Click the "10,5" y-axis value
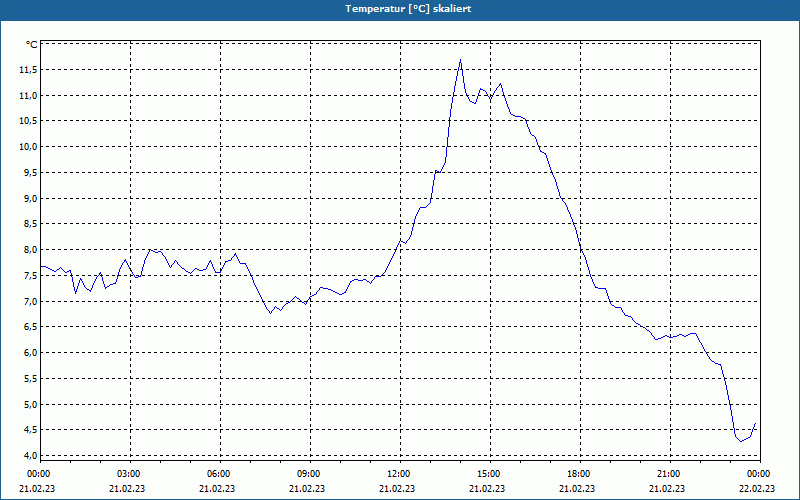 pyautogui.click(x=28, y=121)
